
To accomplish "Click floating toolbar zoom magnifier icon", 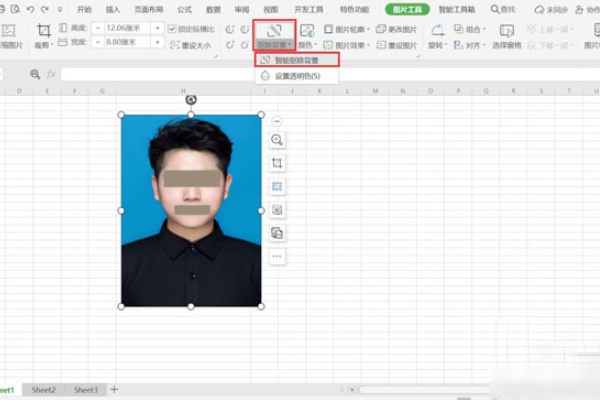I will [x=277, y=140].
